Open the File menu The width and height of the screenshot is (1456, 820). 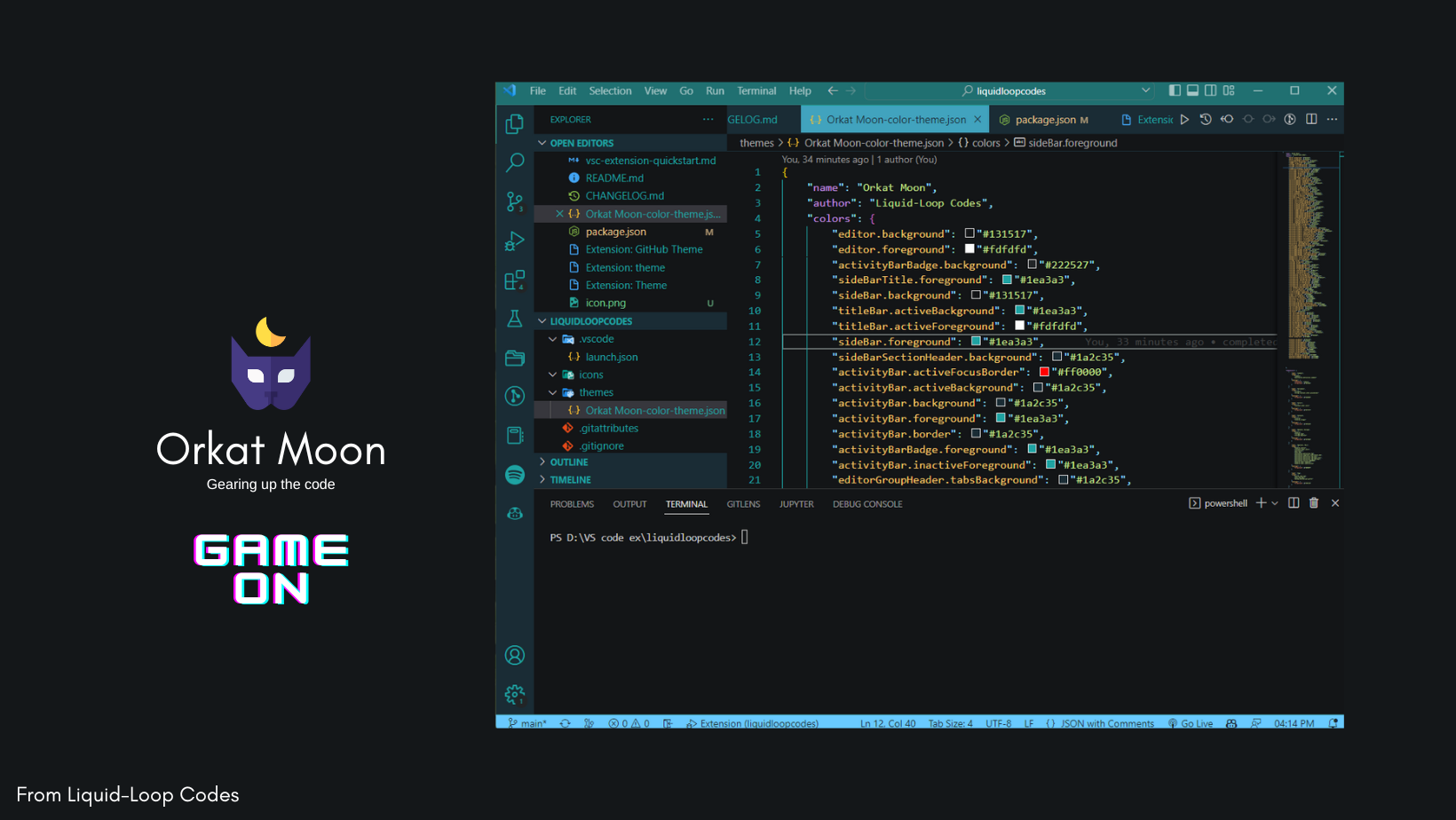tap(538, 91)
